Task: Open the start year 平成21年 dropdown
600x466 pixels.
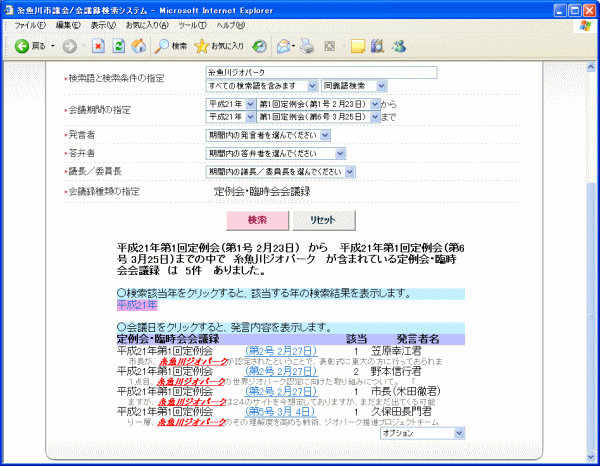Action: (x=231, y=104)
